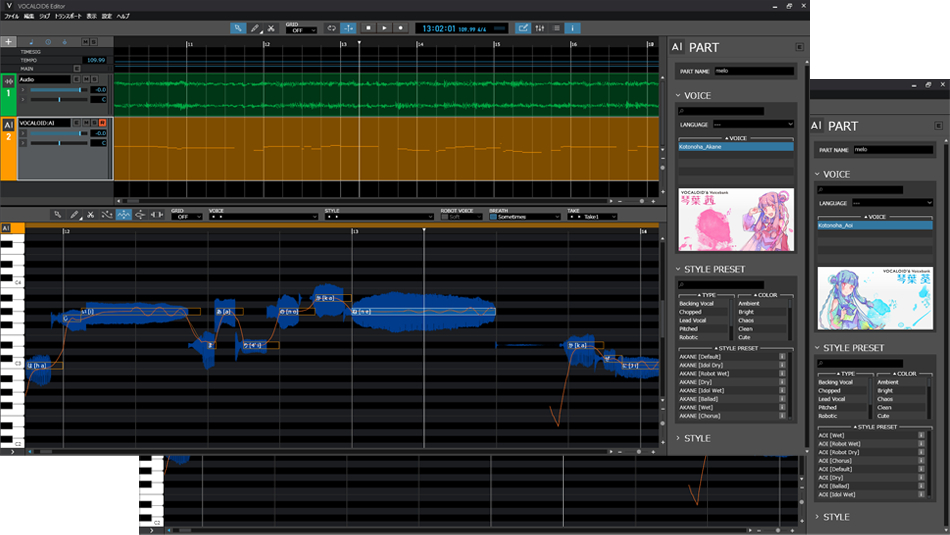Choose AOI [Chorus] style preset
950x535 pixels.
click(x=868, y=461)
